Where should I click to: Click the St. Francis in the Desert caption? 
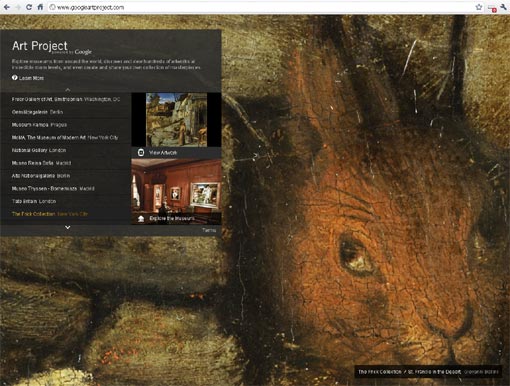[x=435, y=372]
